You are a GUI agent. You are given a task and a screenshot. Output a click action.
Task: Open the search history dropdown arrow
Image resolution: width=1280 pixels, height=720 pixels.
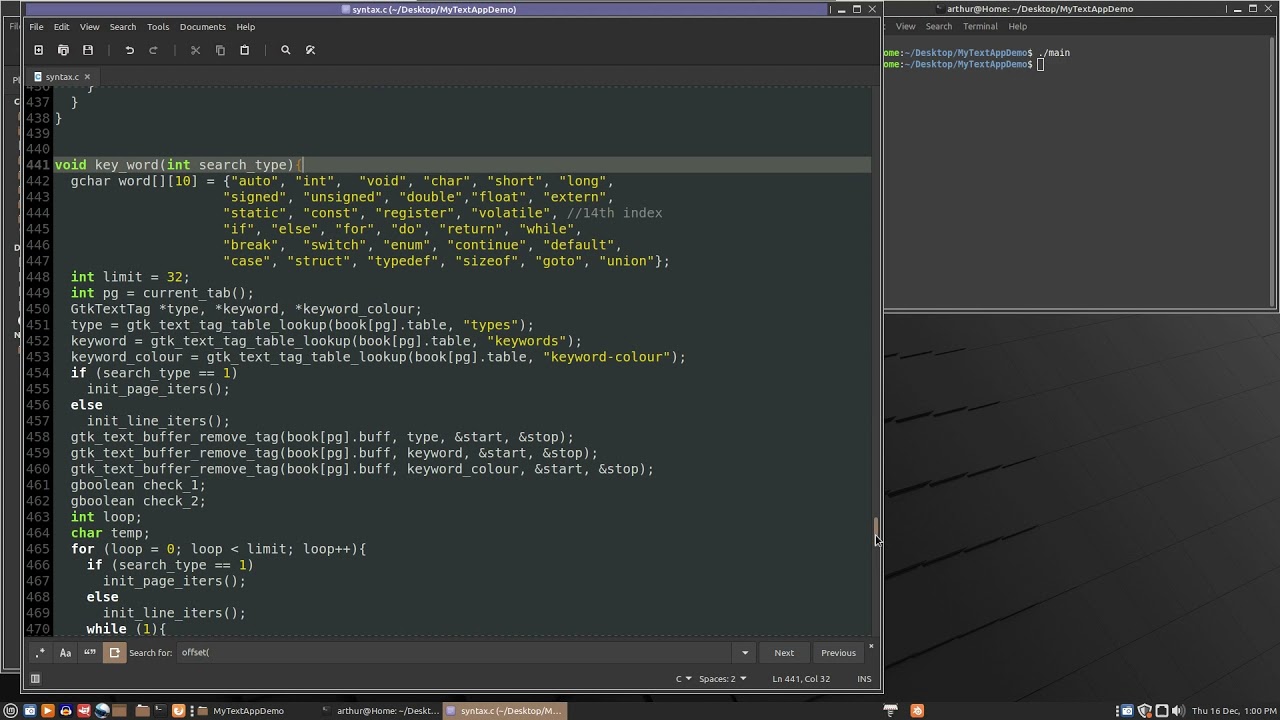pos(744,653)
